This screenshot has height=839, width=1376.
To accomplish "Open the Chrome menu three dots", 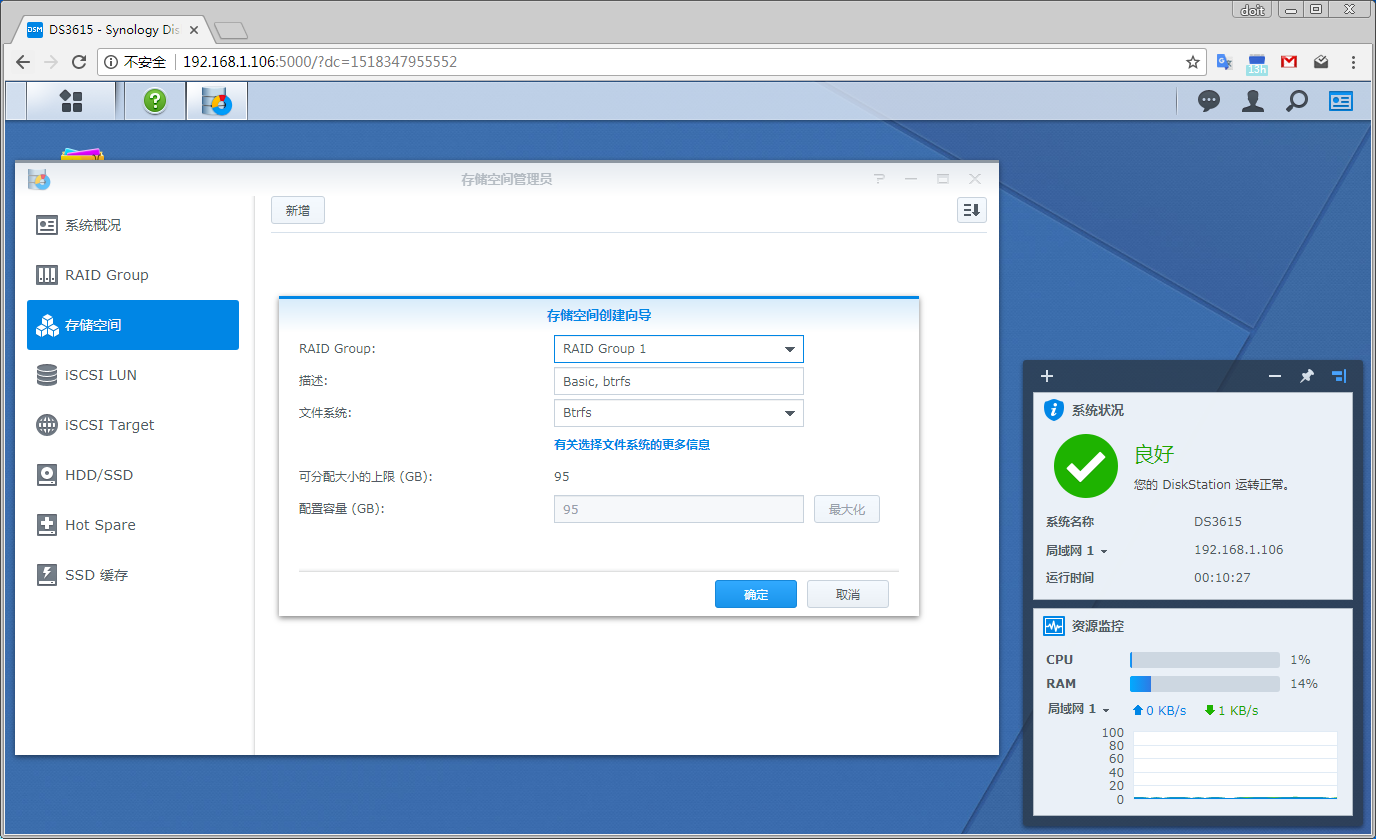I will (1353, 62).
